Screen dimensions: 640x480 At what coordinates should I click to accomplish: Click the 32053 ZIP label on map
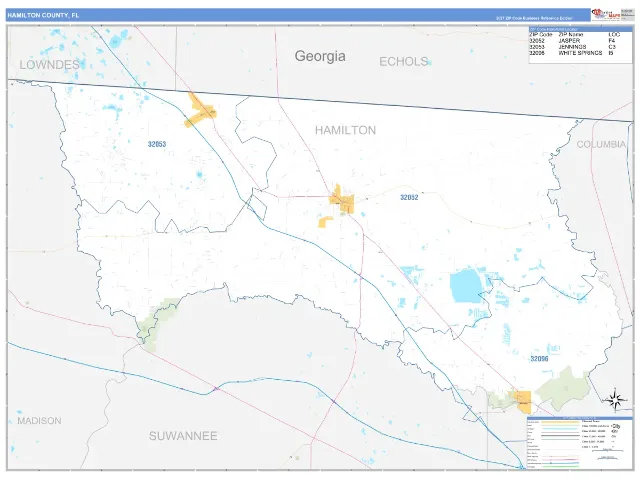pyautogui.click(x=157, y=144)
